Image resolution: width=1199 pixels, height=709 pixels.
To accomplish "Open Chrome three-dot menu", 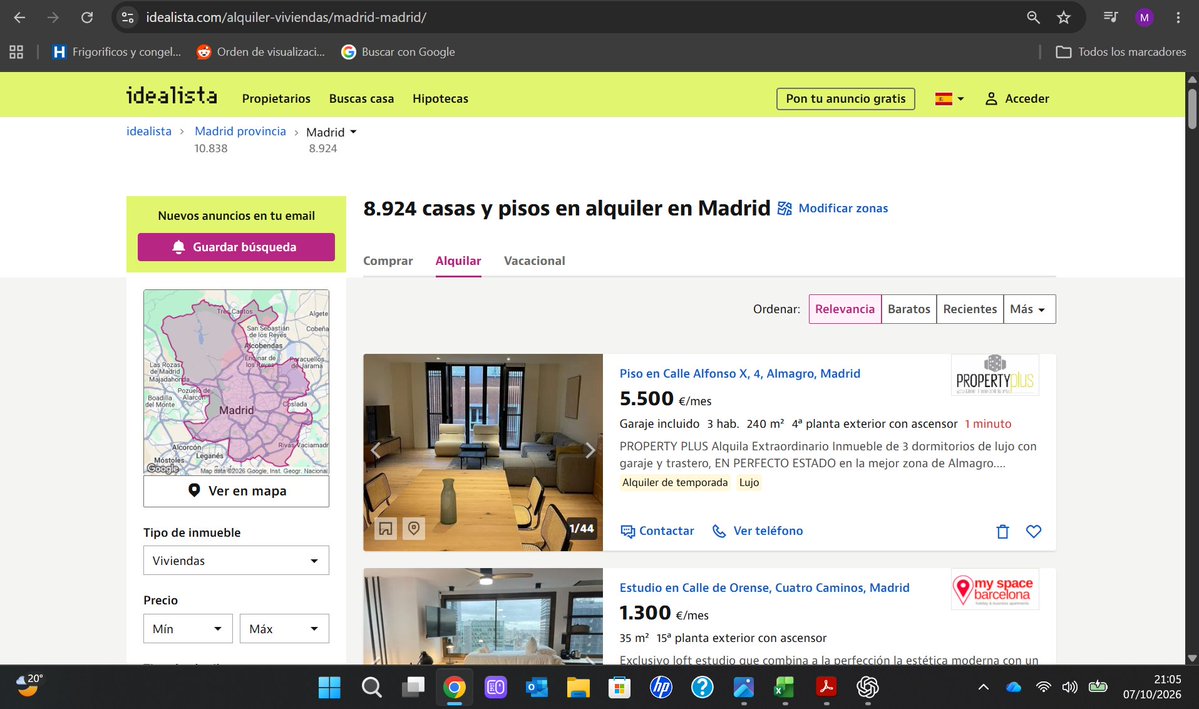I will coord(1178,17).
